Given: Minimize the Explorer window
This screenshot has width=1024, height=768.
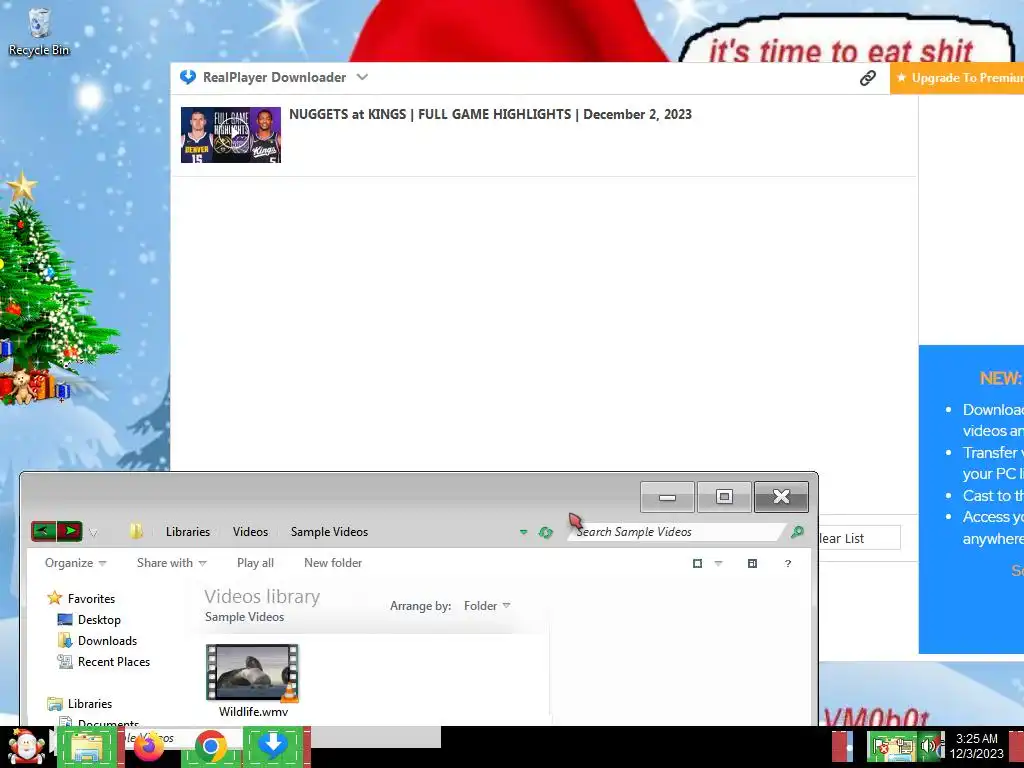Looking at the screenshot, I should coord(667,497).
